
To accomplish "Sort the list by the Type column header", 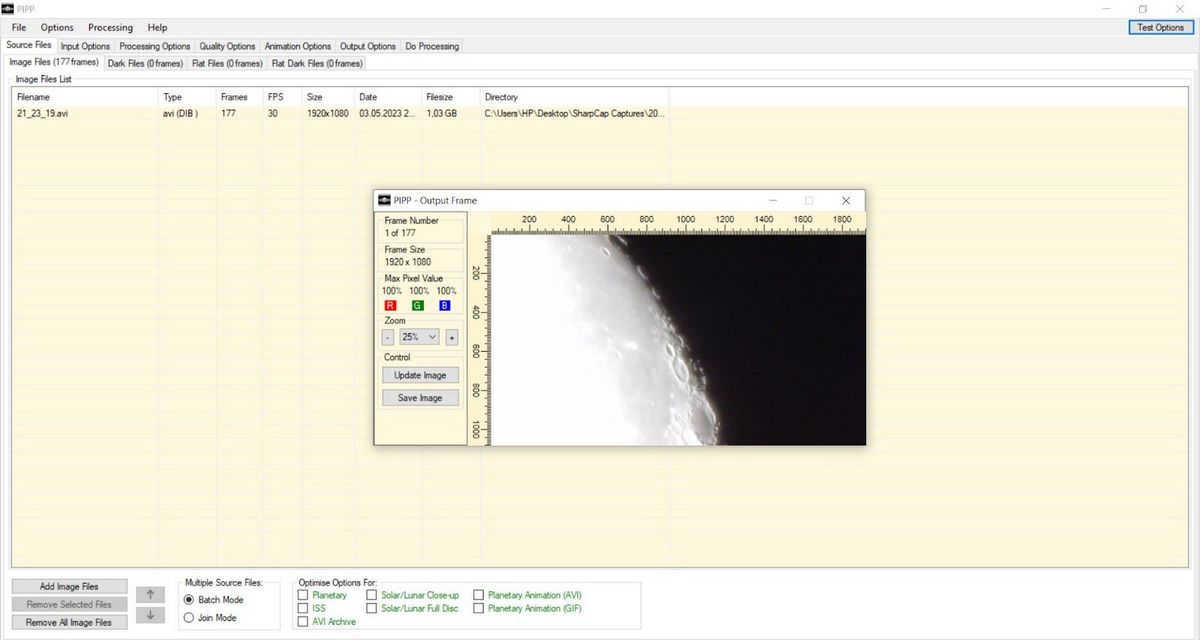I will (x=187, y=97).
